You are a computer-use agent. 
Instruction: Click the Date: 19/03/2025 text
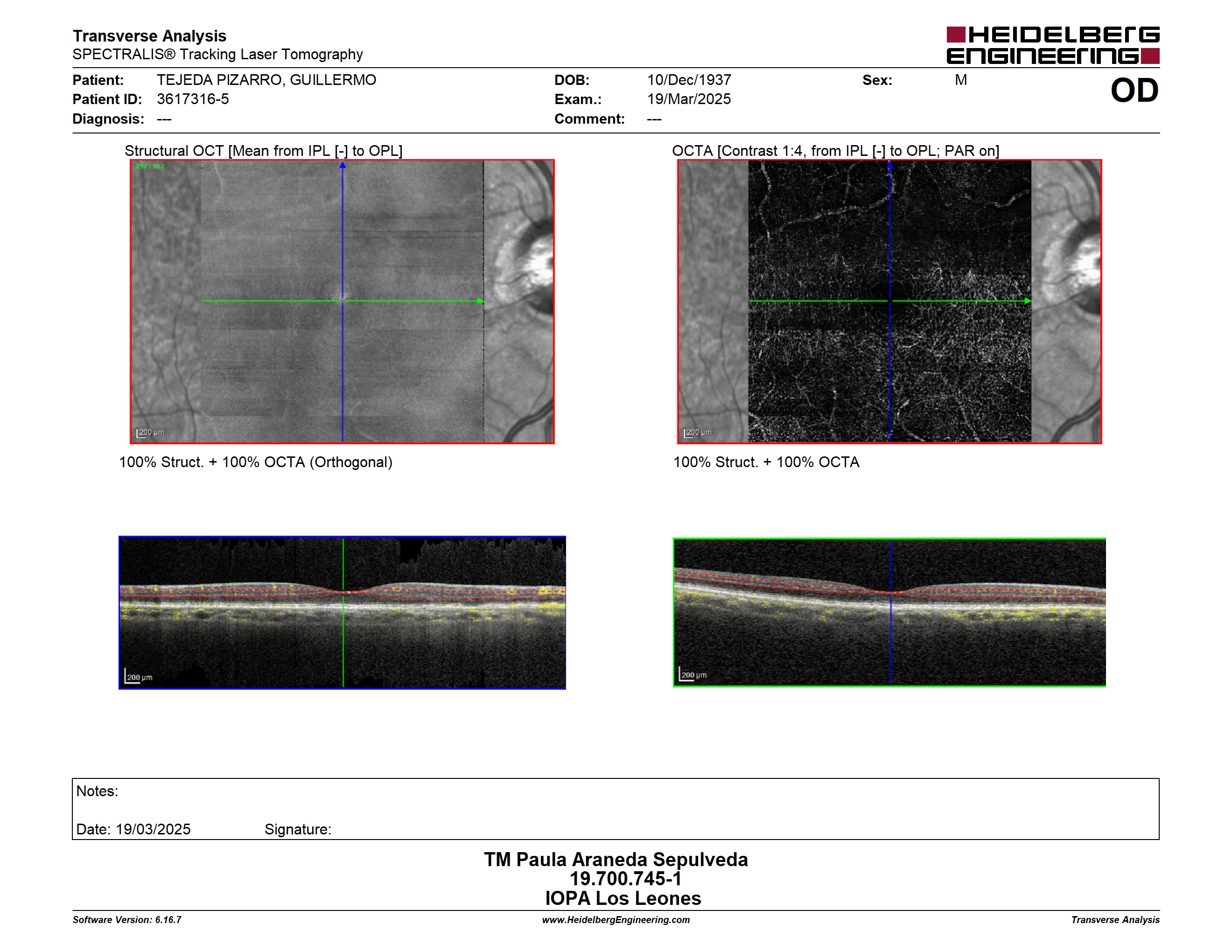pyautogui.click(x=133, y=829)
